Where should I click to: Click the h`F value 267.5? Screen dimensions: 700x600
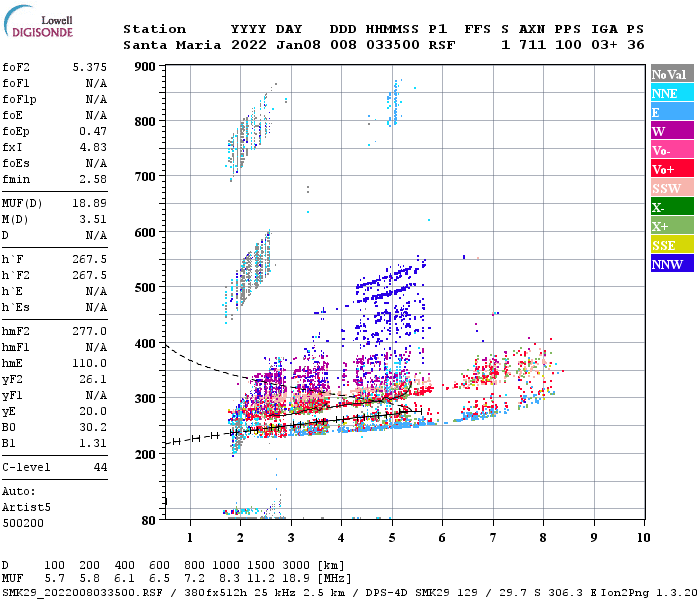pos(90,259)
